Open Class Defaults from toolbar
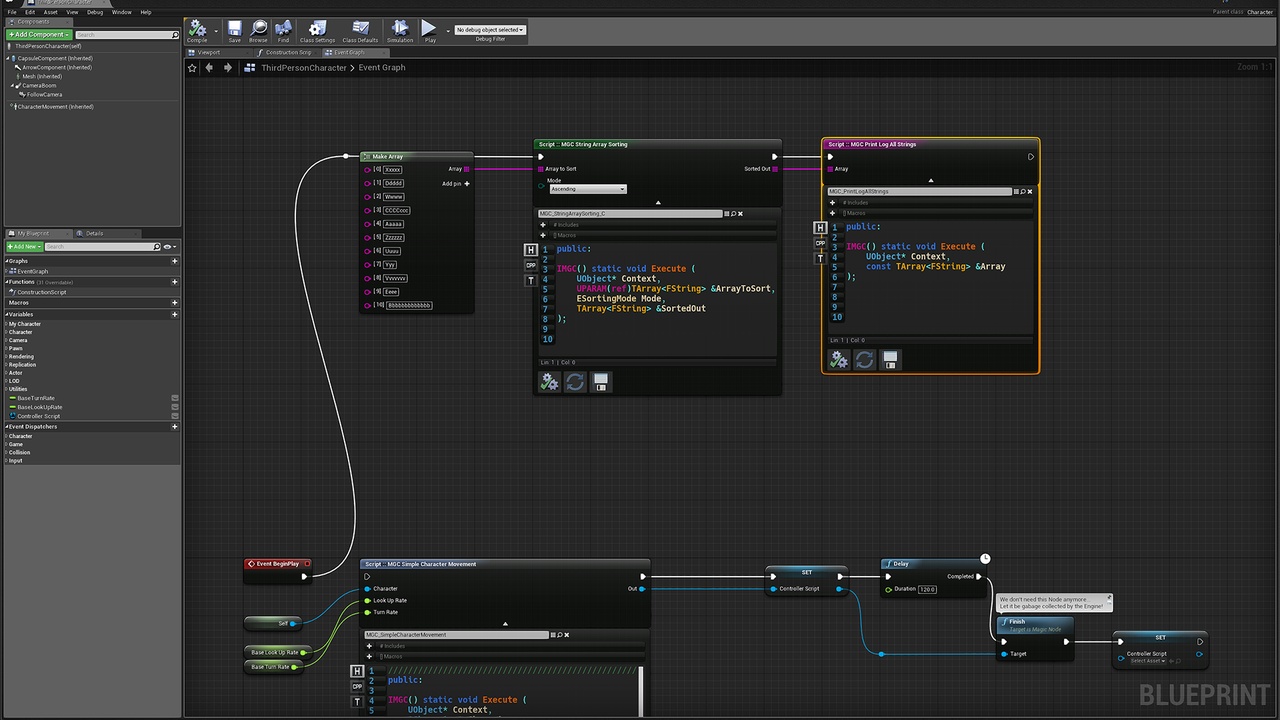The image size is (1280, 720). [360, 30]
